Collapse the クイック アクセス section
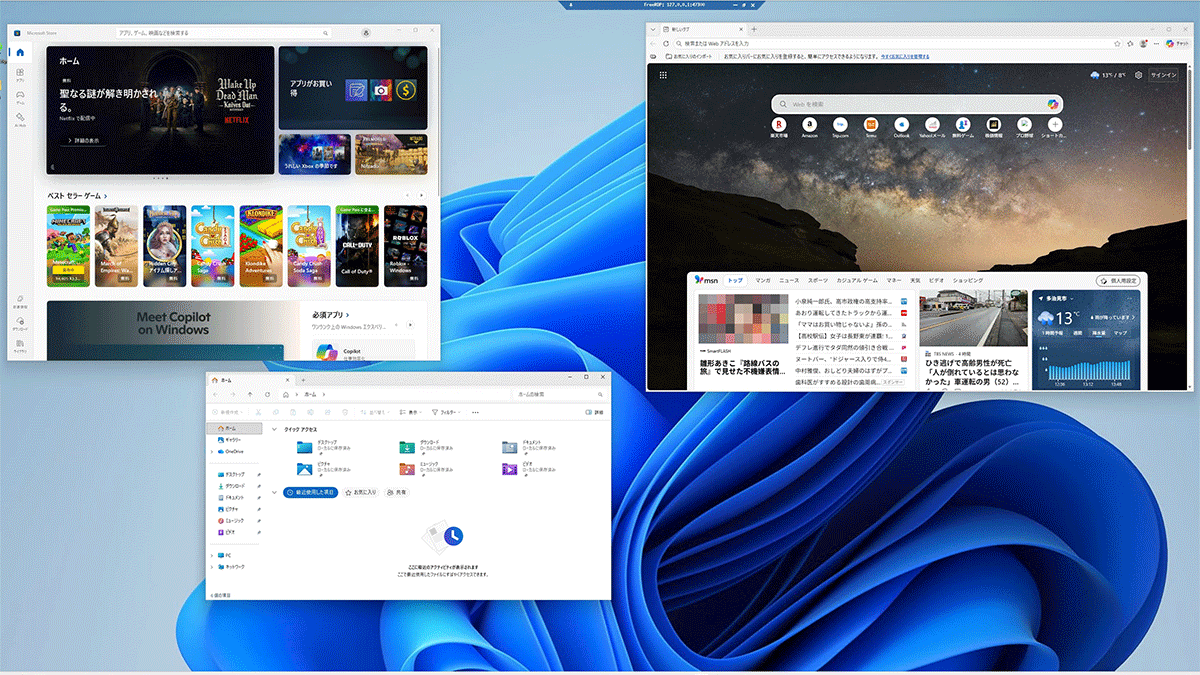Viewport: 1200px width, 675px height. click(x=274, y=430)
